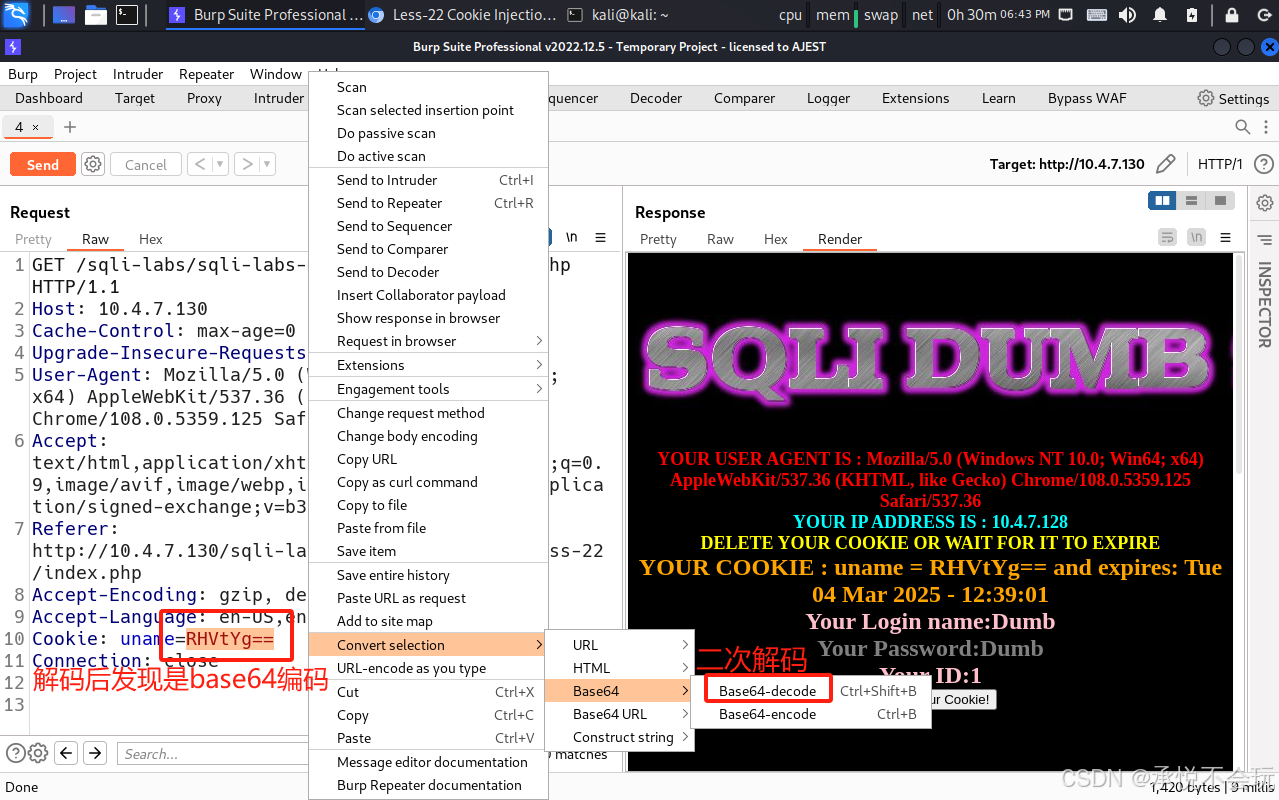The width and height of the screenshot is (1279, 800).
Task: Select Send to Intruder menu entry
Action: coord(428,180)
